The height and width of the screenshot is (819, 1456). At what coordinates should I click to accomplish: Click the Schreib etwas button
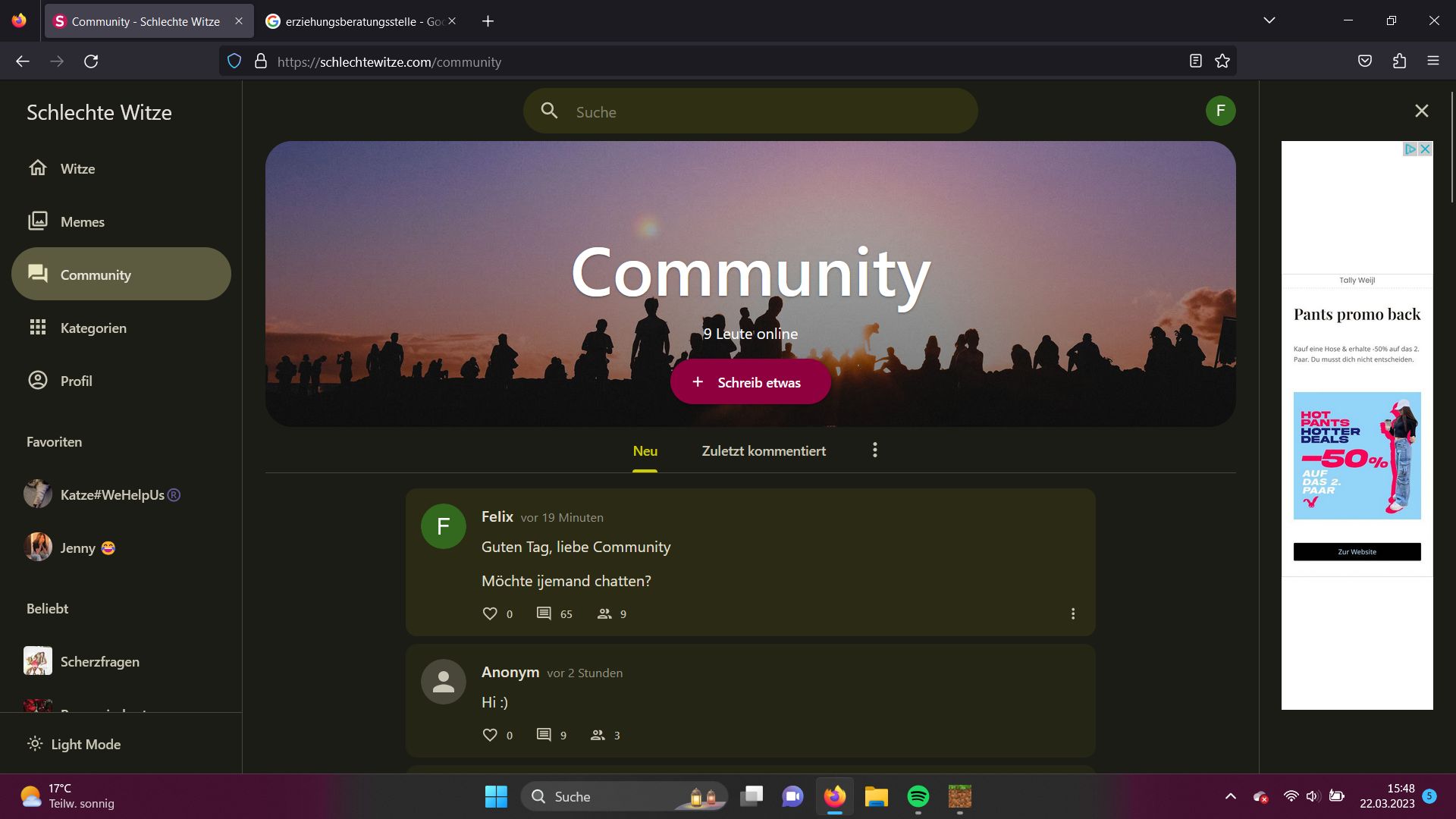pyautogui.click(x=750, y=382)
